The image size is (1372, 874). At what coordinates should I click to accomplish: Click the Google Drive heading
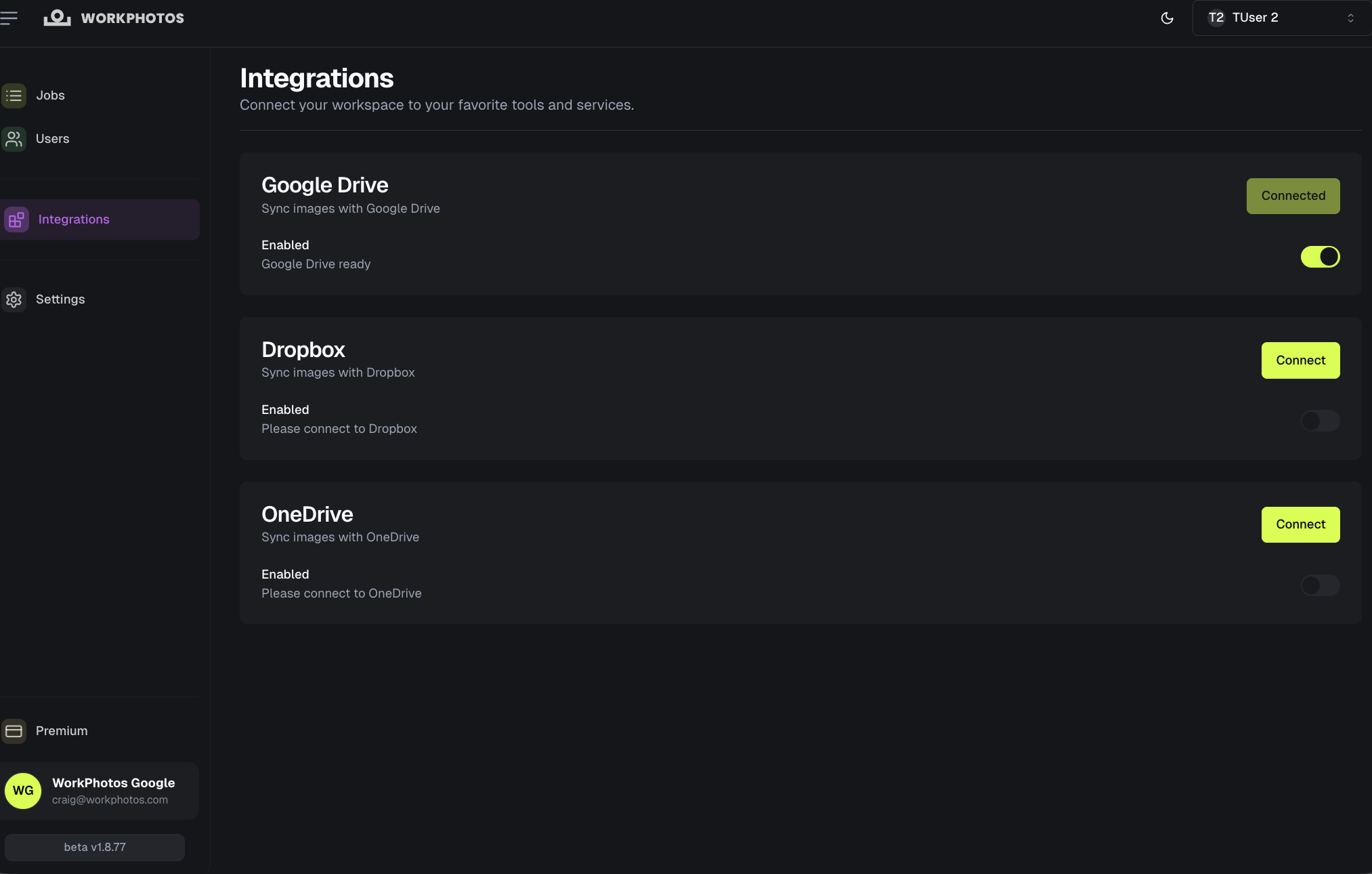click(x=324, y=185)
